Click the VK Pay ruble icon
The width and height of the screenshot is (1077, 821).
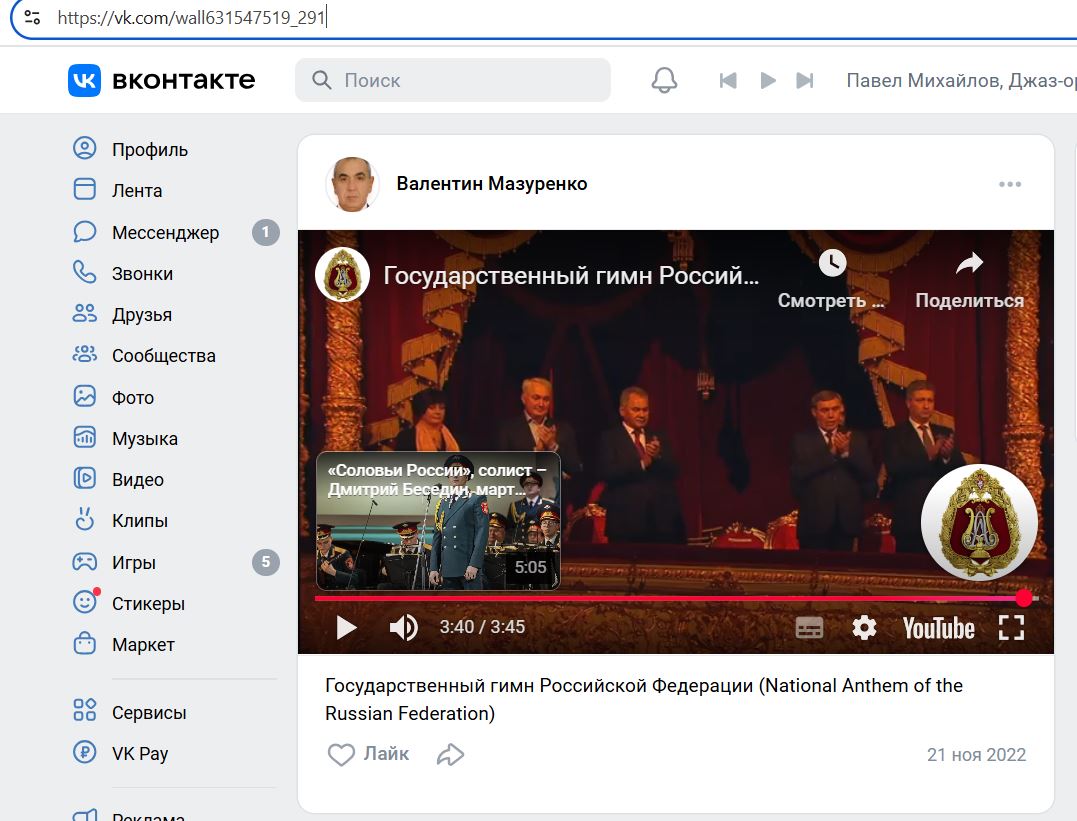click(x=84, y=752)
